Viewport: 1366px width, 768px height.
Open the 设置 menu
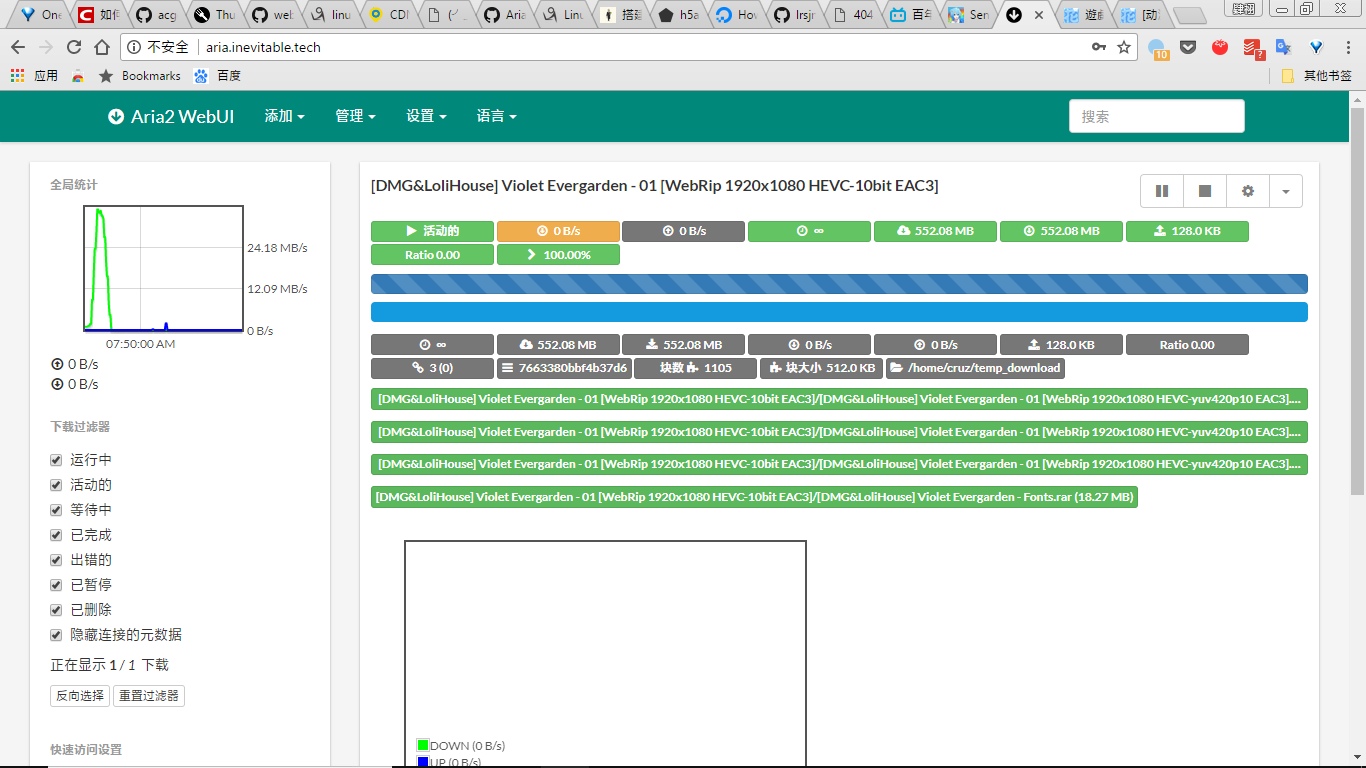[x=426, y=116]
